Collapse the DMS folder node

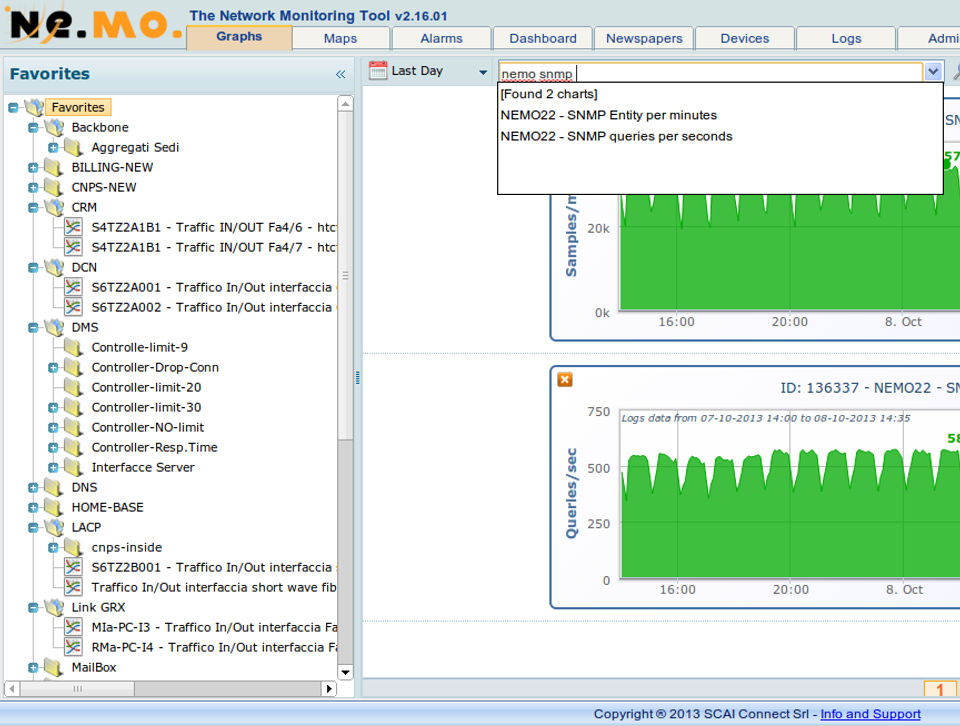33,327
